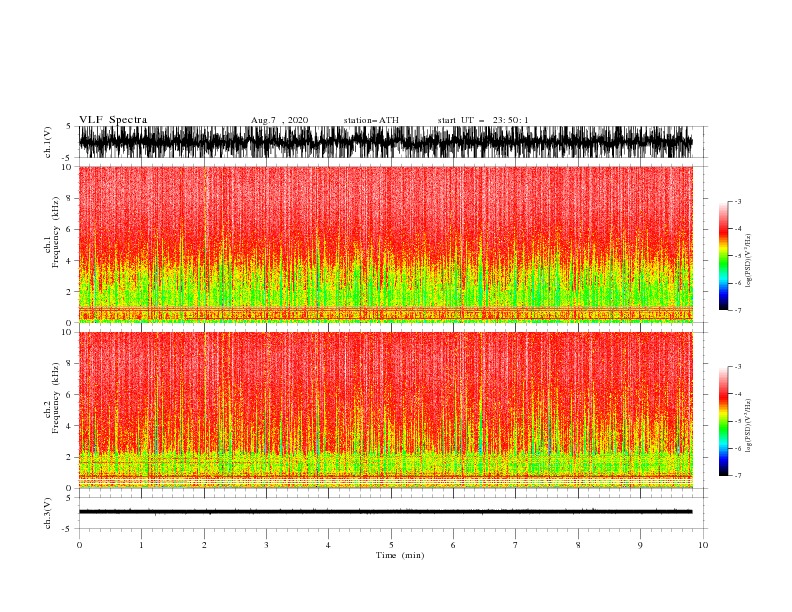Click the 'ch.1(V)' waveform axis label
792x612 pixels.
point(48,142)
